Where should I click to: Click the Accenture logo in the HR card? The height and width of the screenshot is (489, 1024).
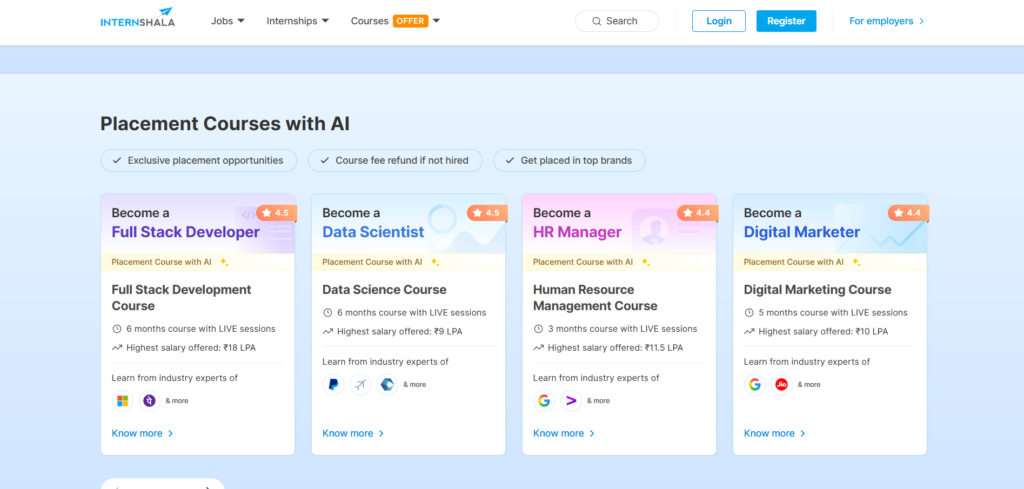click(571, 401)
